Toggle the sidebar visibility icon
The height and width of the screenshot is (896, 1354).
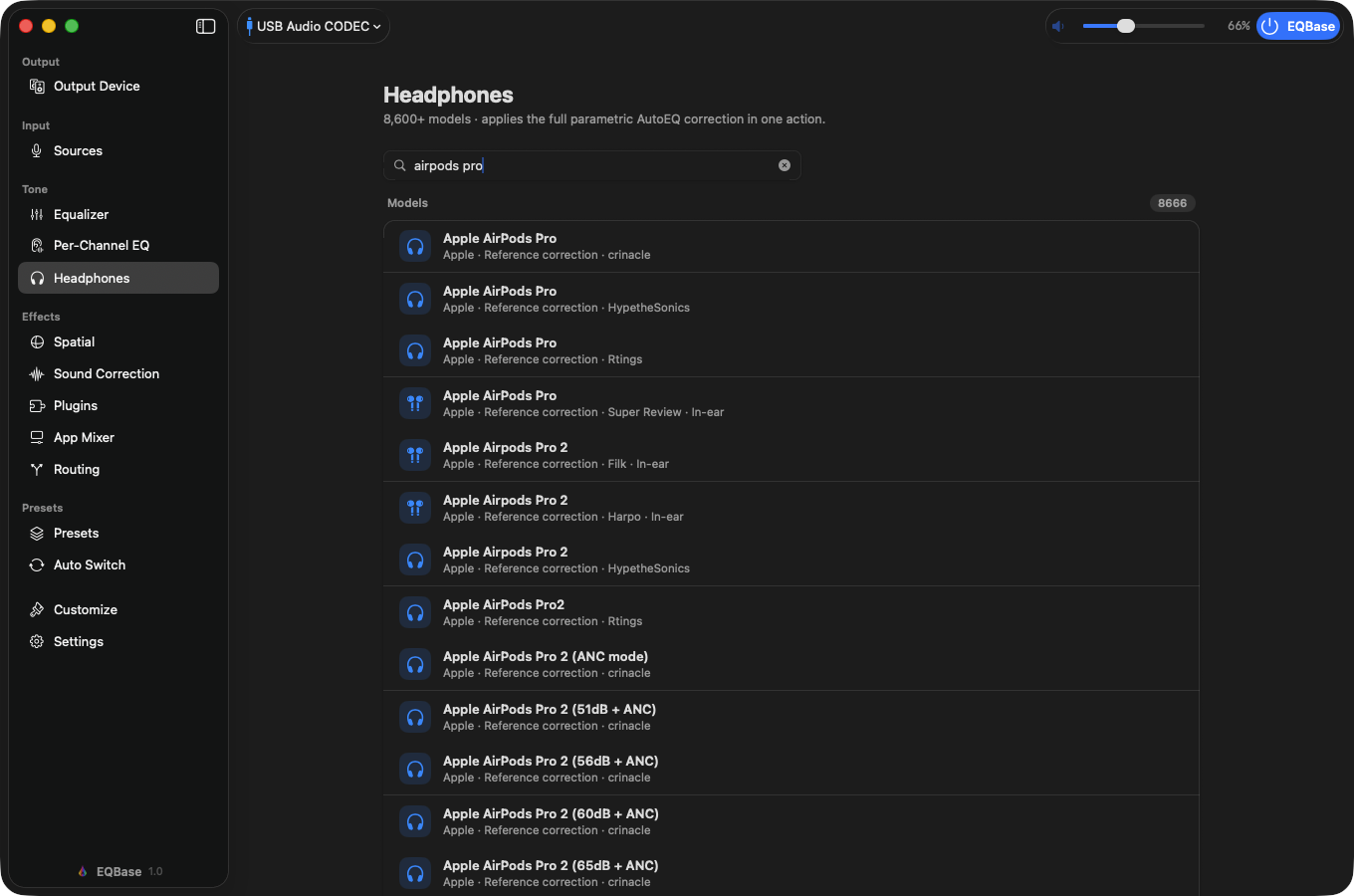(x=206, y=27)
